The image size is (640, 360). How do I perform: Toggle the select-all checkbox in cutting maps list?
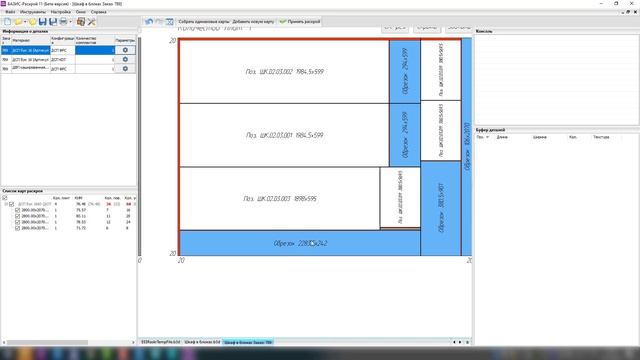5,198
